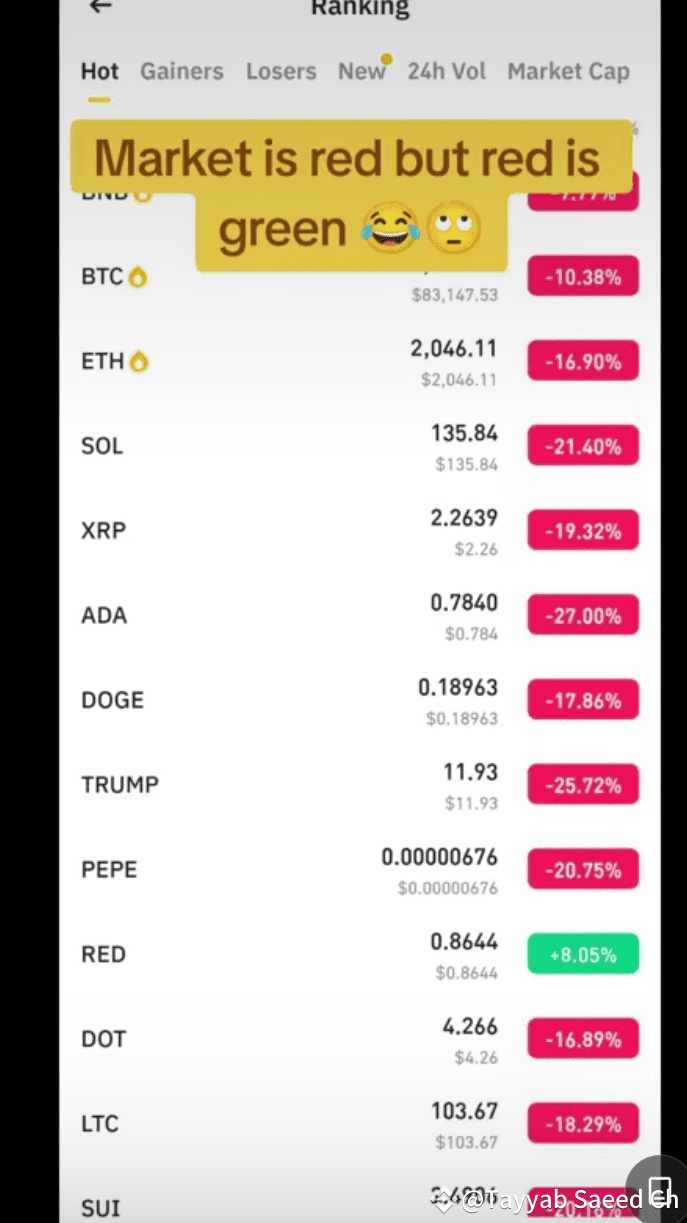Select the ETH row
687x1223 pixels.
click(300, 361)
